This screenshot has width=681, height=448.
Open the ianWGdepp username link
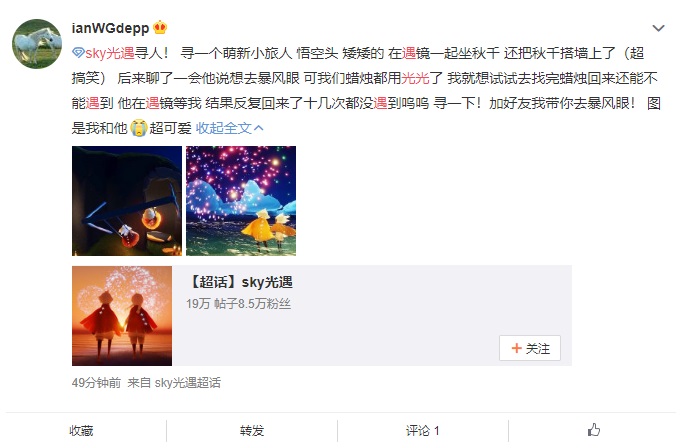tap(110, 28)
